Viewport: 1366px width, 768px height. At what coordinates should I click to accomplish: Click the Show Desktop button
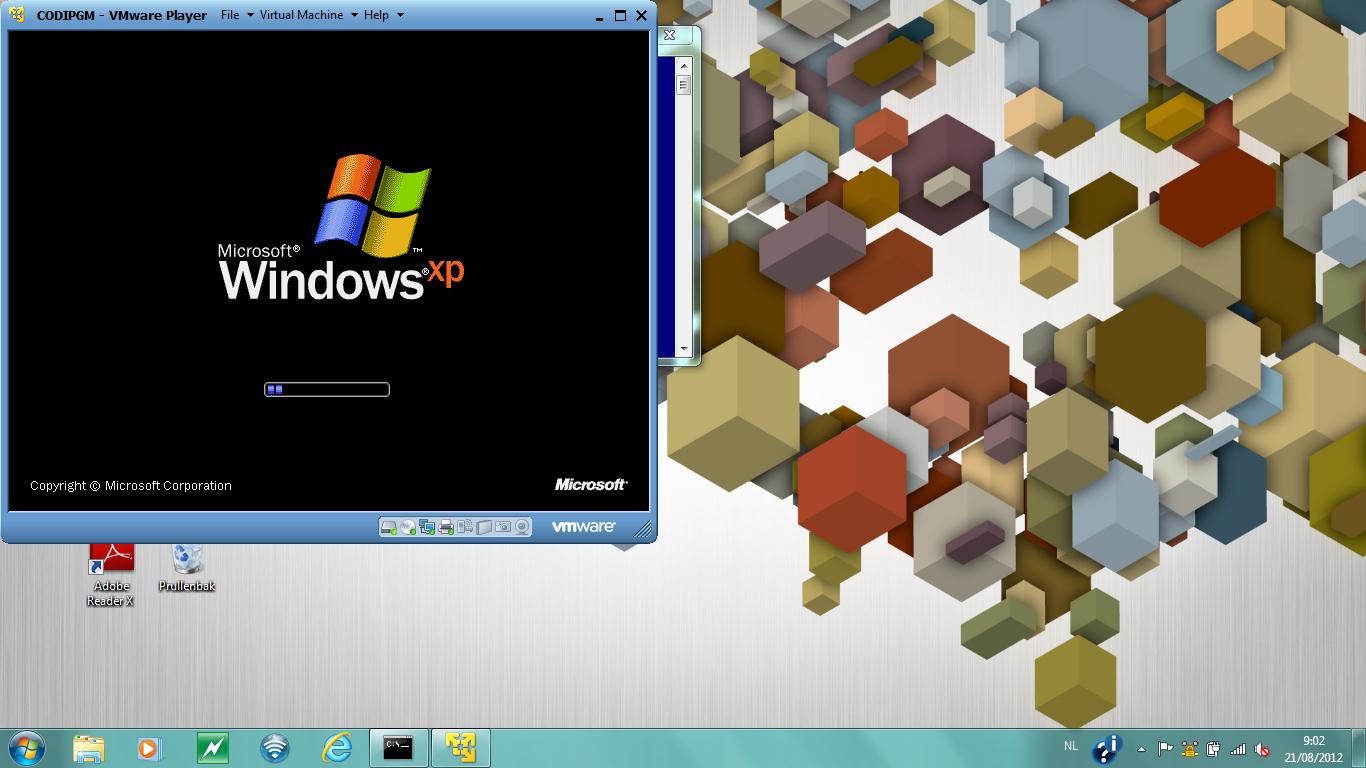tap(1358, 748)
